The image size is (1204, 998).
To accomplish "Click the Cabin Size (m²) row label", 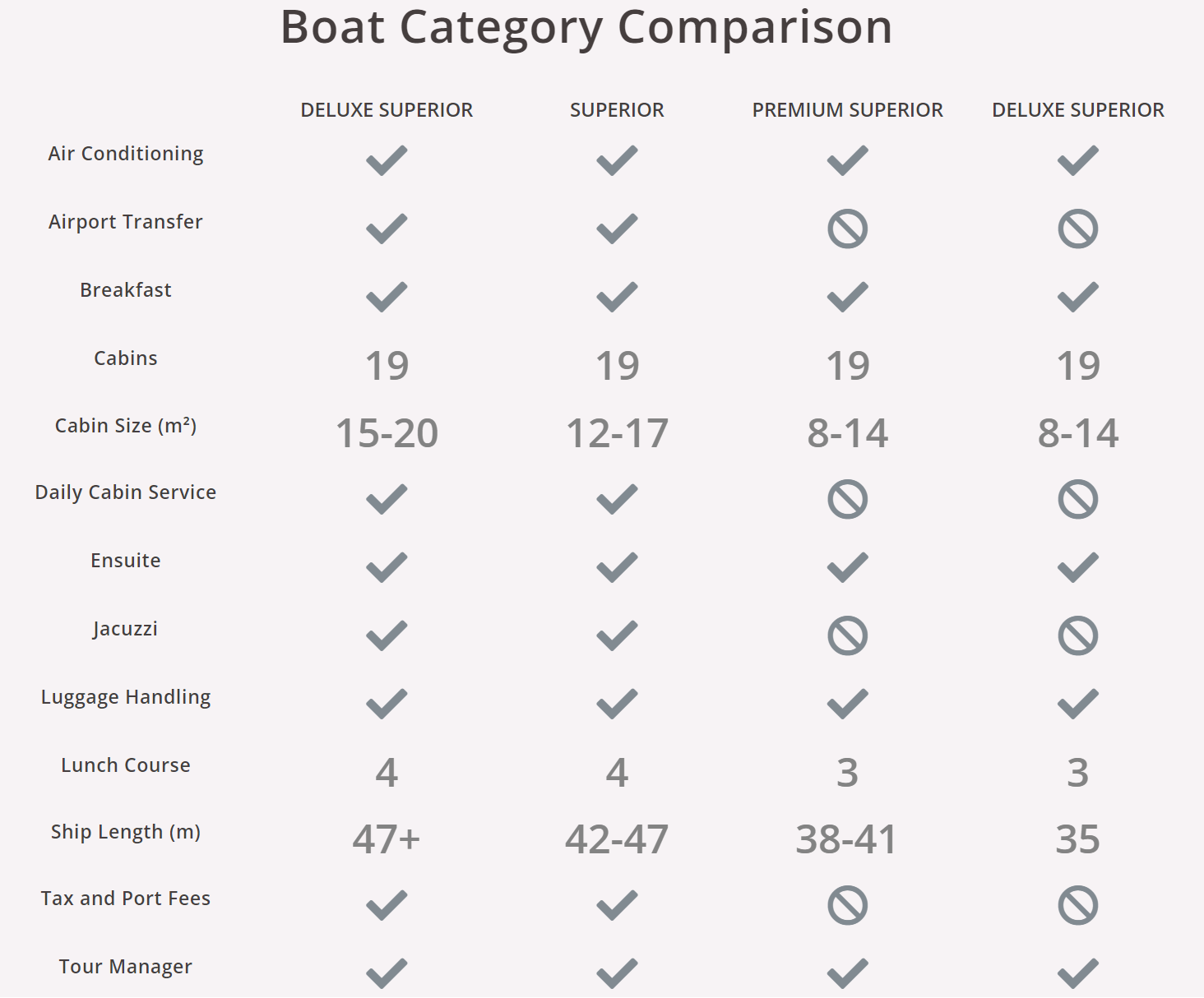I will [126, 426].
